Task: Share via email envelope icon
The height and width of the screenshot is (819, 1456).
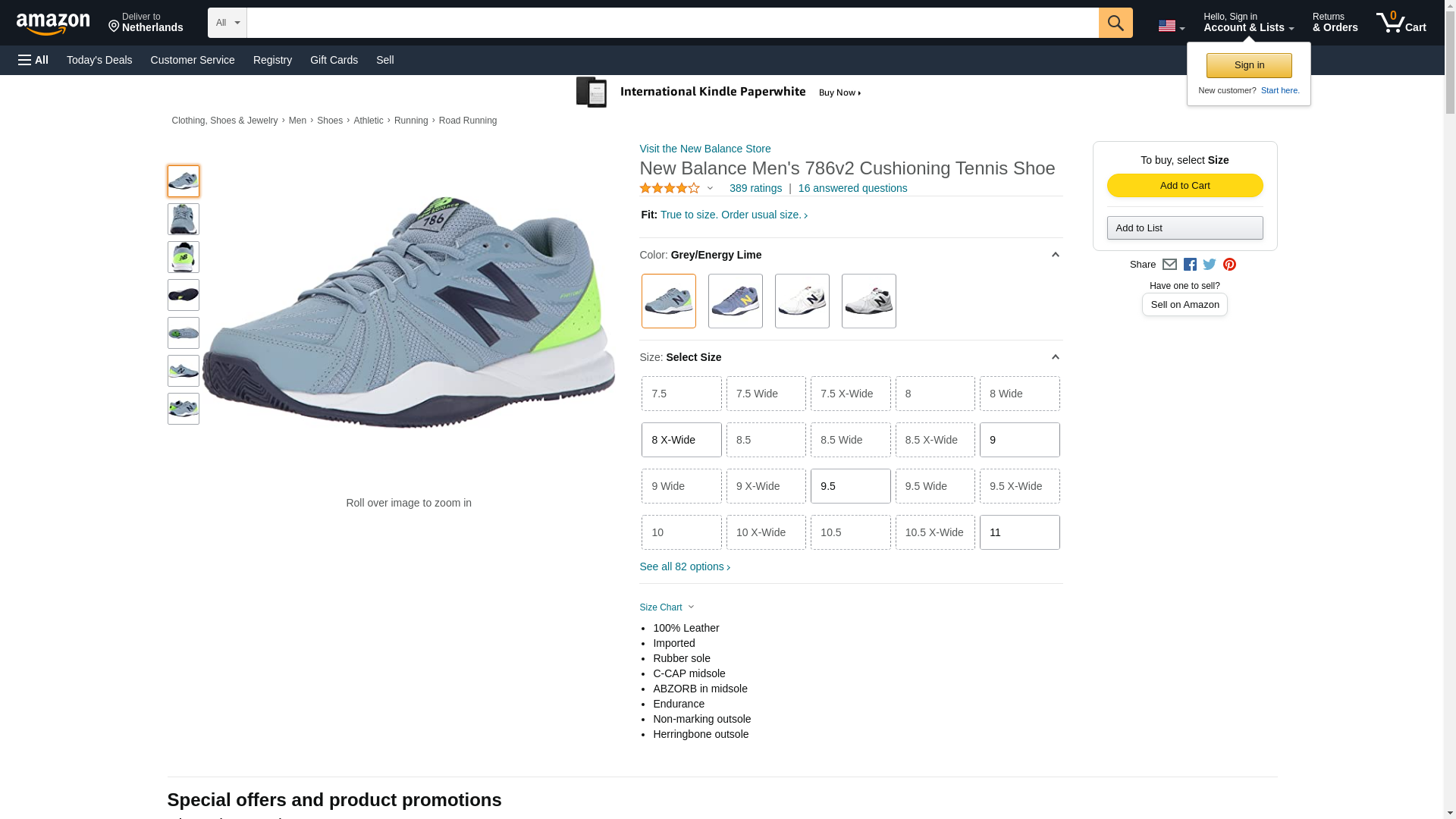Action: pyautogui.click(x=1169, y=265)
